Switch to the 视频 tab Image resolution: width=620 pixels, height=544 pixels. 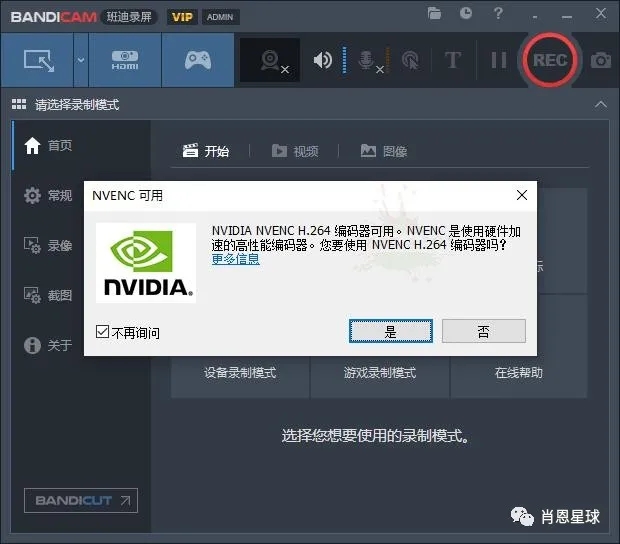295,151
